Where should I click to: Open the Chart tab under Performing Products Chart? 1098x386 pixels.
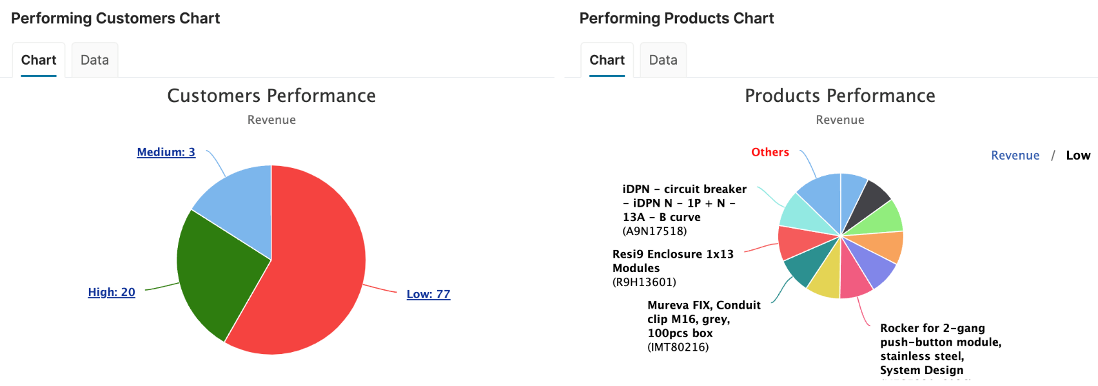[607, 60]
